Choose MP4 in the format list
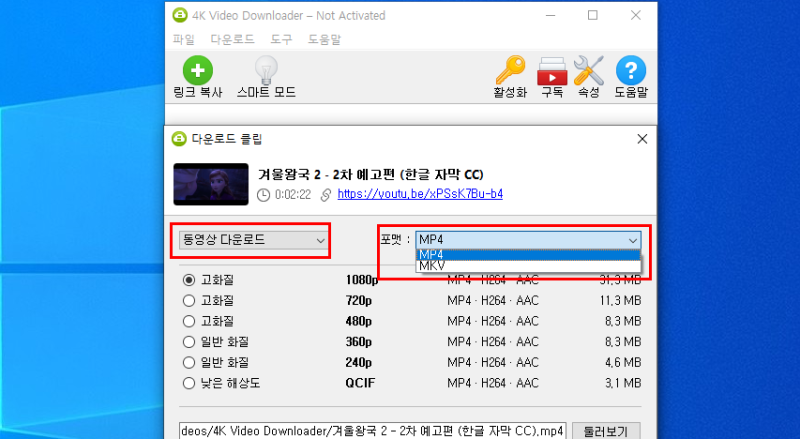Viewport: 800px width, 439px height. tap(529, 255)
